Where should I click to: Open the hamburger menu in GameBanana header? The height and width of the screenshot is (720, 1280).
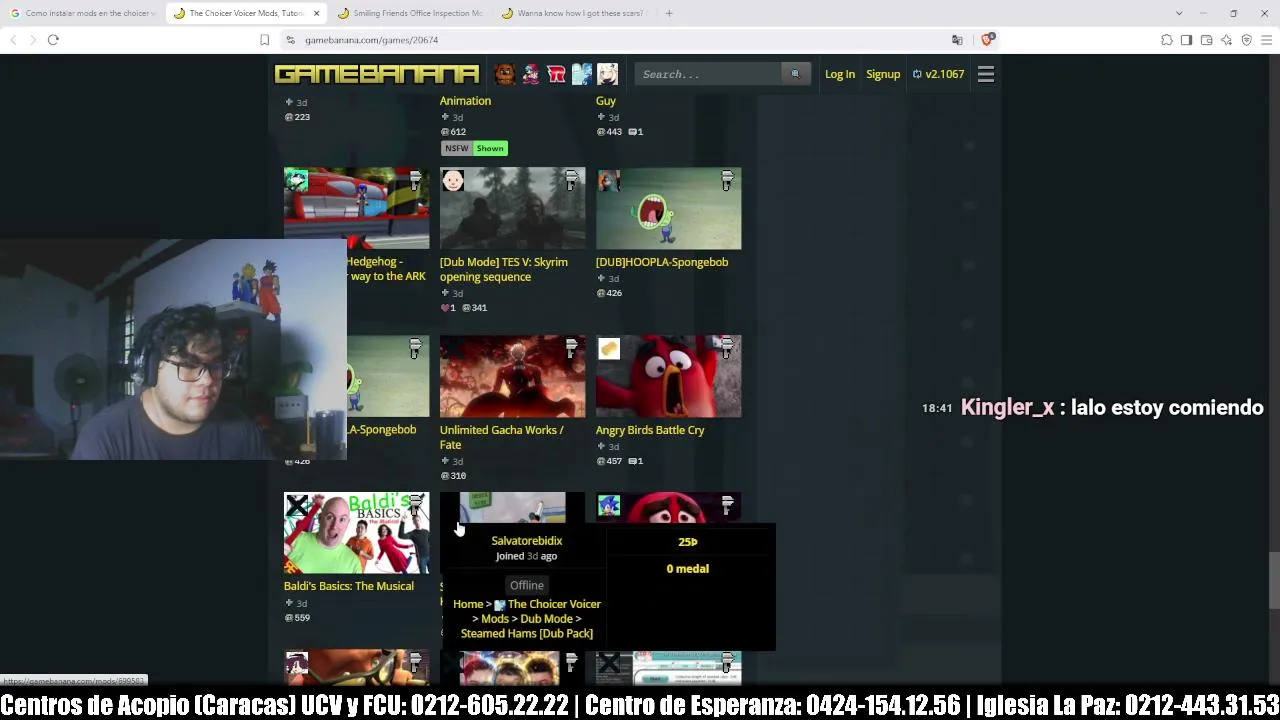pyautogui.click(x=986, y=74)
